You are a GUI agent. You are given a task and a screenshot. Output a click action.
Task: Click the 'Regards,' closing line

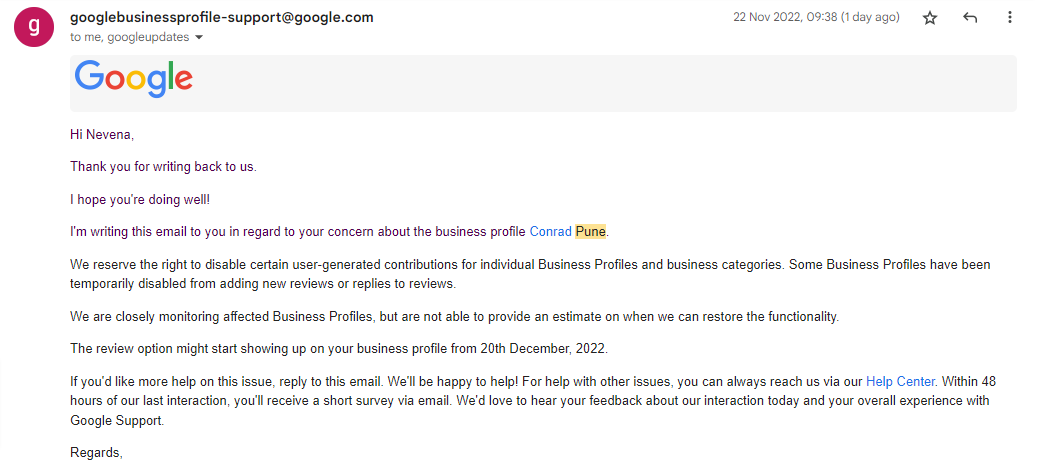[97, 453]
